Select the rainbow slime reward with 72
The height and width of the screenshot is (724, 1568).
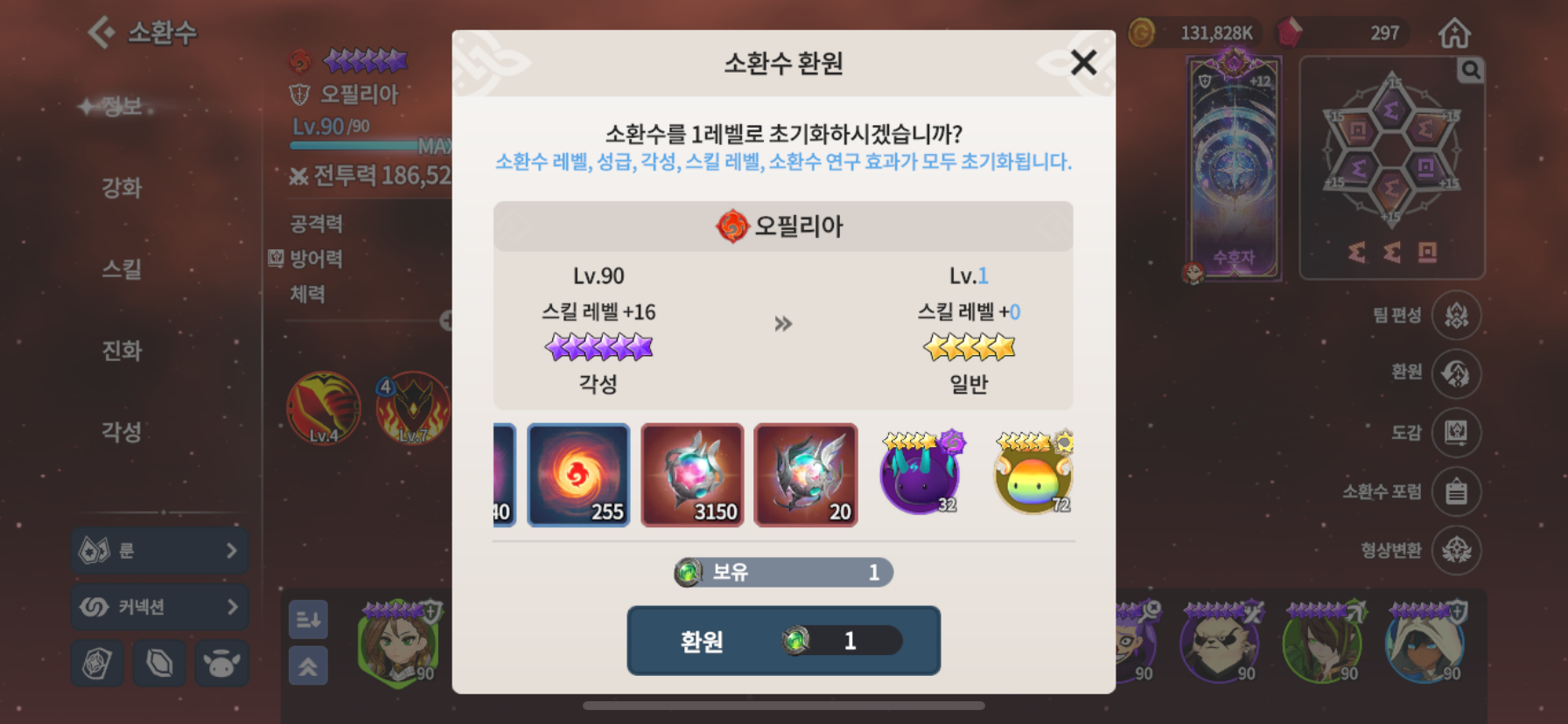click(x=1033, y=473)
